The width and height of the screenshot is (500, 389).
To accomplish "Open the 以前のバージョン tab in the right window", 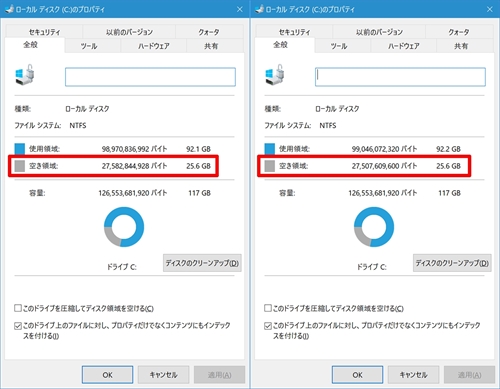I will point(379,32).
